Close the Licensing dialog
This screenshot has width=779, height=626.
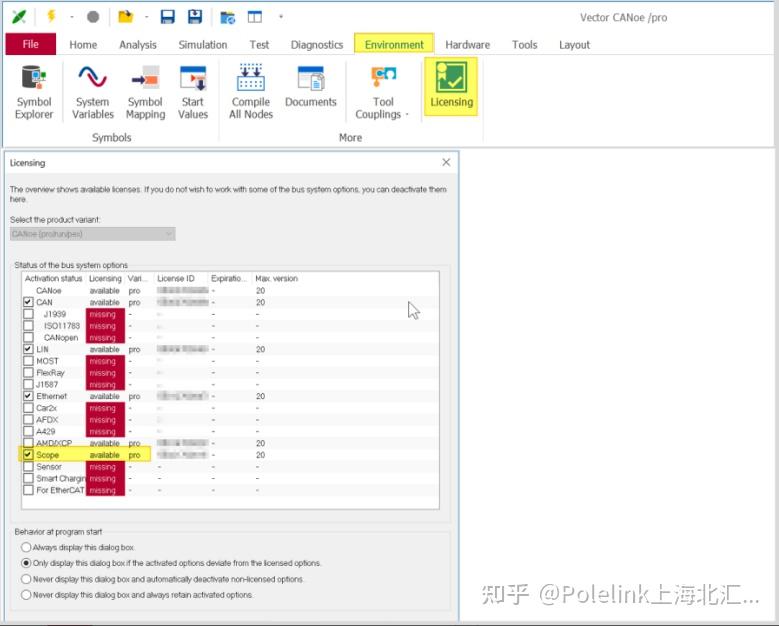446,162
